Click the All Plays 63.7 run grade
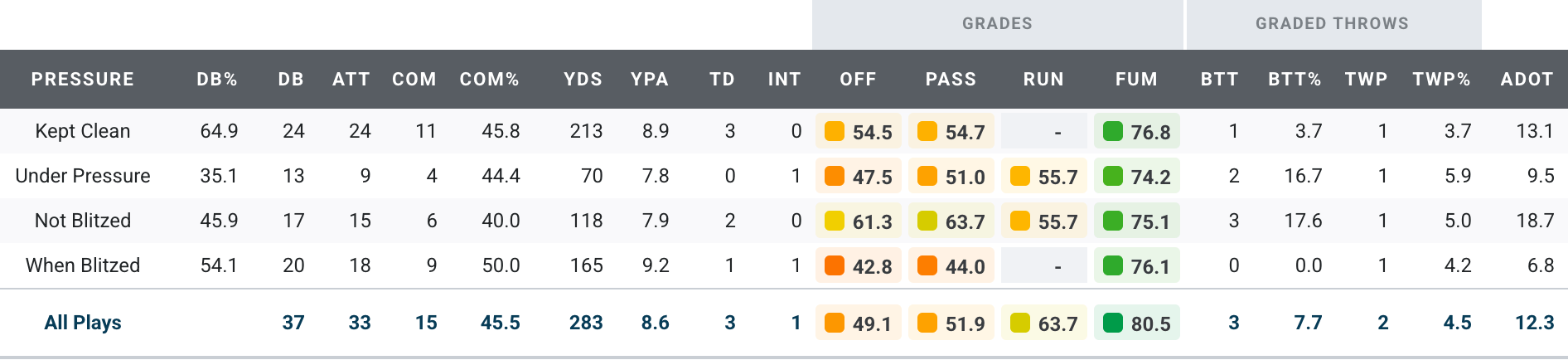The width and height of the screenshot is (1568, 360). point(1057,324)
